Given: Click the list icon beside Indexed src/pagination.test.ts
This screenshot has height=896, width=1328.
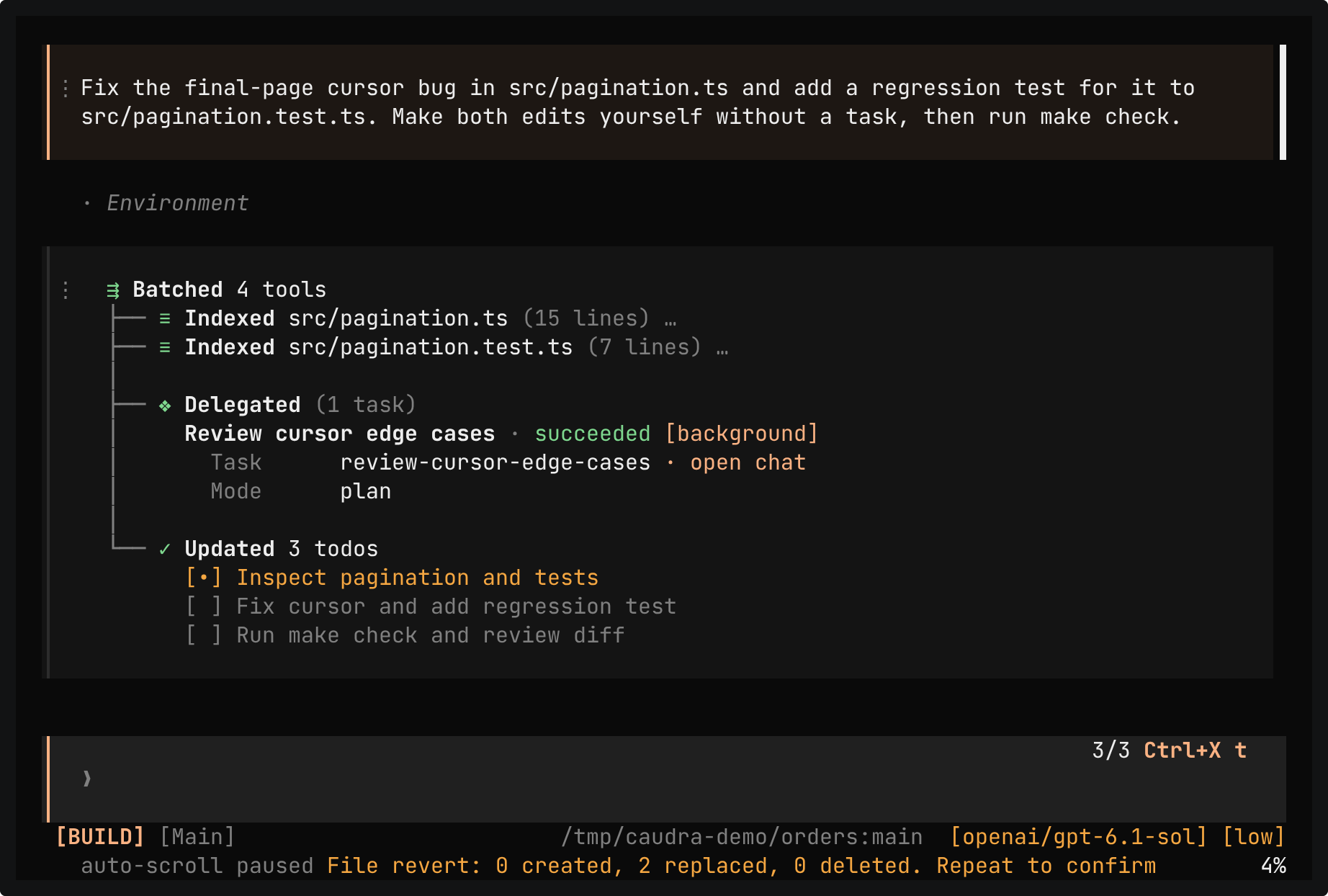Looking at the screenshot, I should [165, 347].
